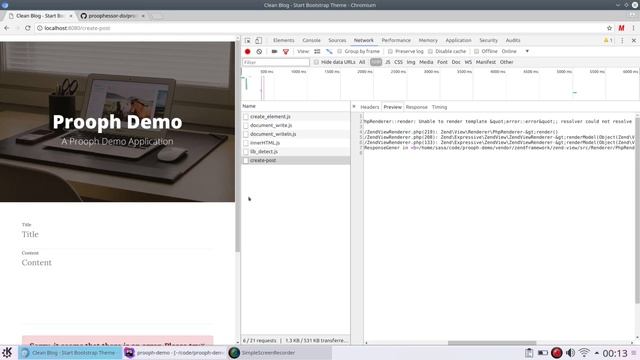Enable Preserve log checkbox

pyautogui.click(x=390, y=51)
